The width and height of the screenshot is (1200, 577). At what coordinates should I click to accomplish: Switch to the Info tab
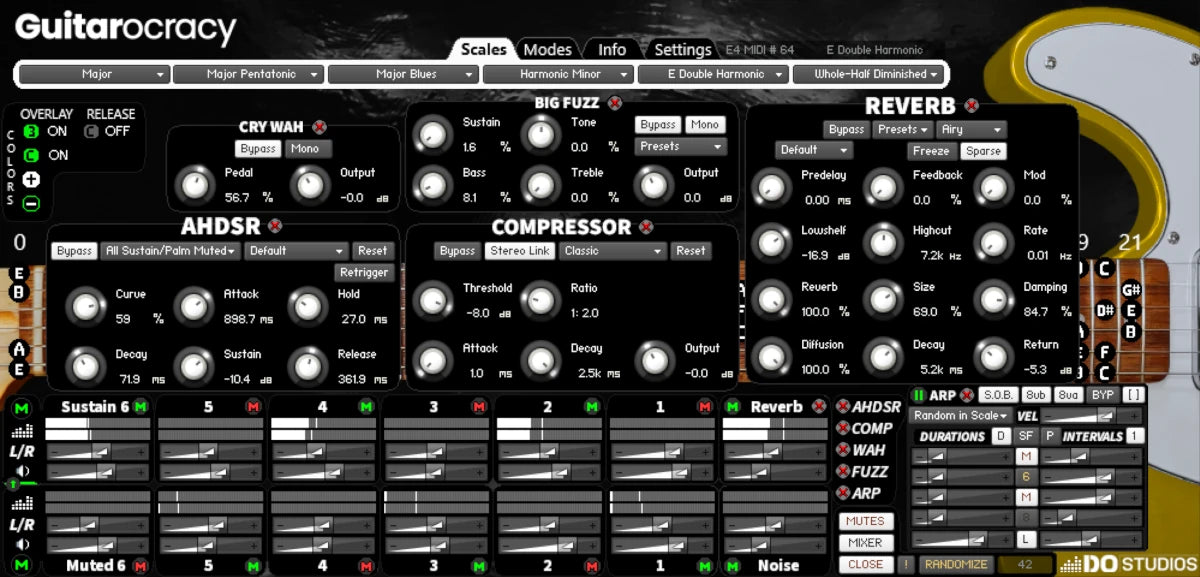point(612,49)
